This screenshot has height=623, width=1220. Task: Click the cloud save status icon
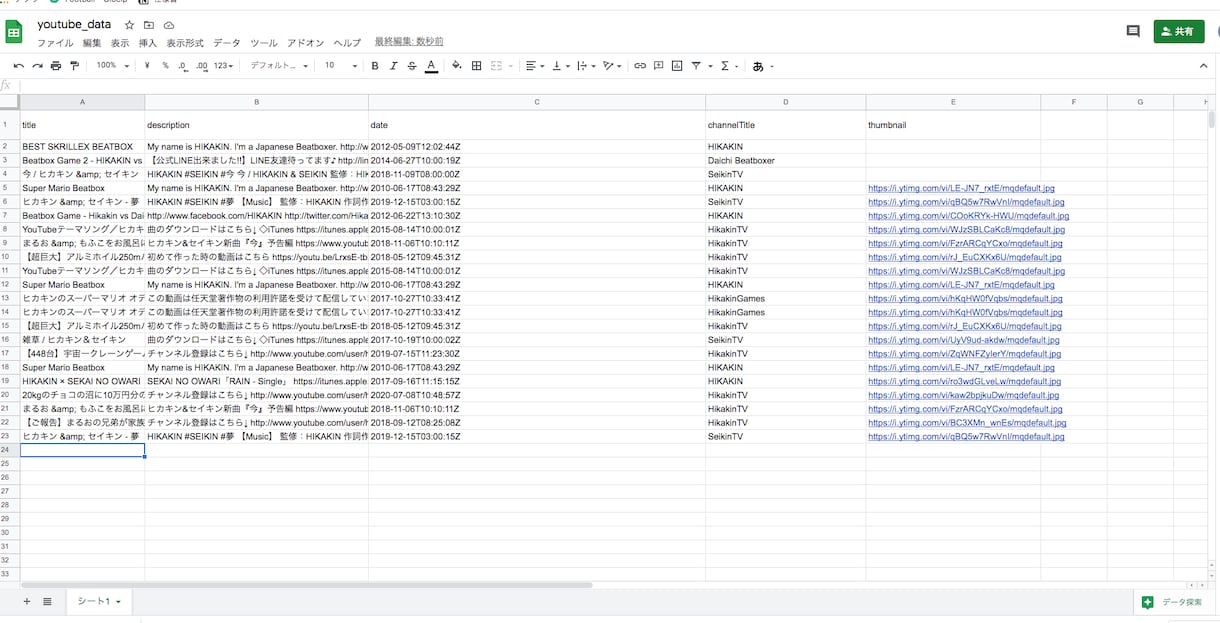click(x=169, y=25)
